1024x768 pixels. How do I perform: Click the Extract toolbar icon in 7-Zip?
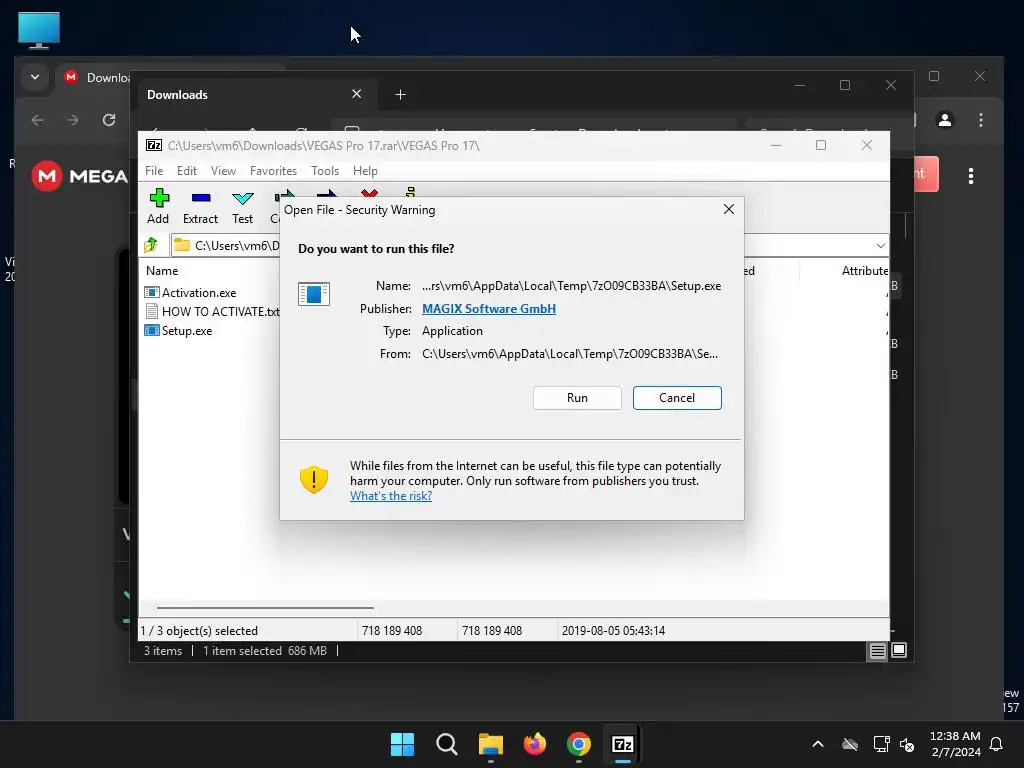pos(200,206)
